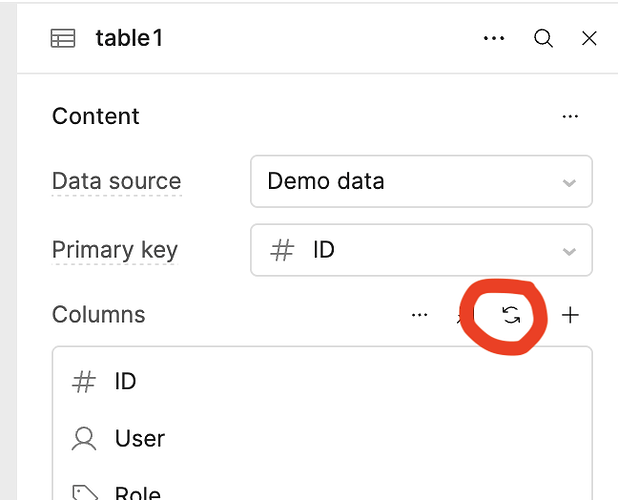The image size is (618, 500).
Task: Click the circled regenerate columns icon
Action: pyautogui.click(x=511, y=315)
